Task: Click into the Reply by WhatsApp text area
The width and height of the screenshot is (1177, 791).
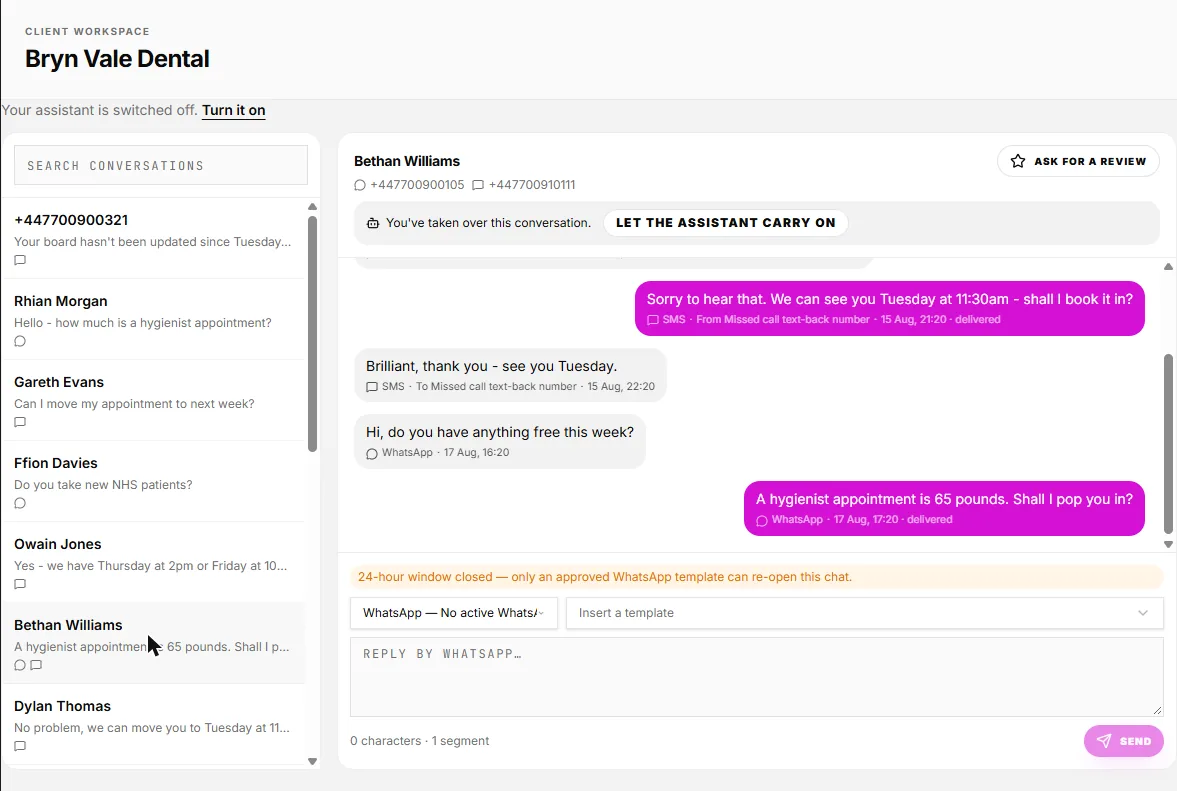Action: tap(757, 677)
